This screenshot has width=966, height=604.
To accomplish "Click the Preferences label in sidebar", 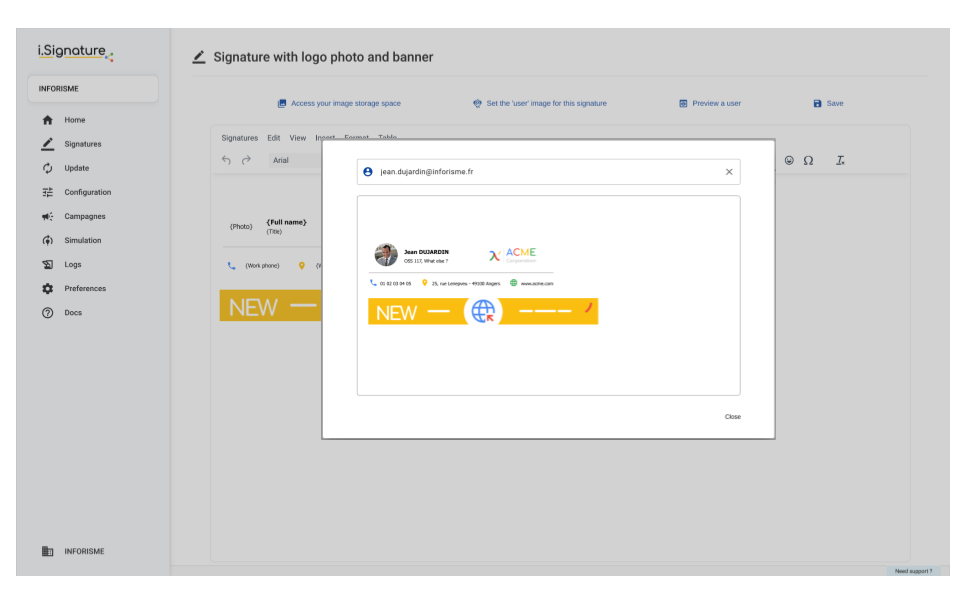I will click(x=85, y=288).
